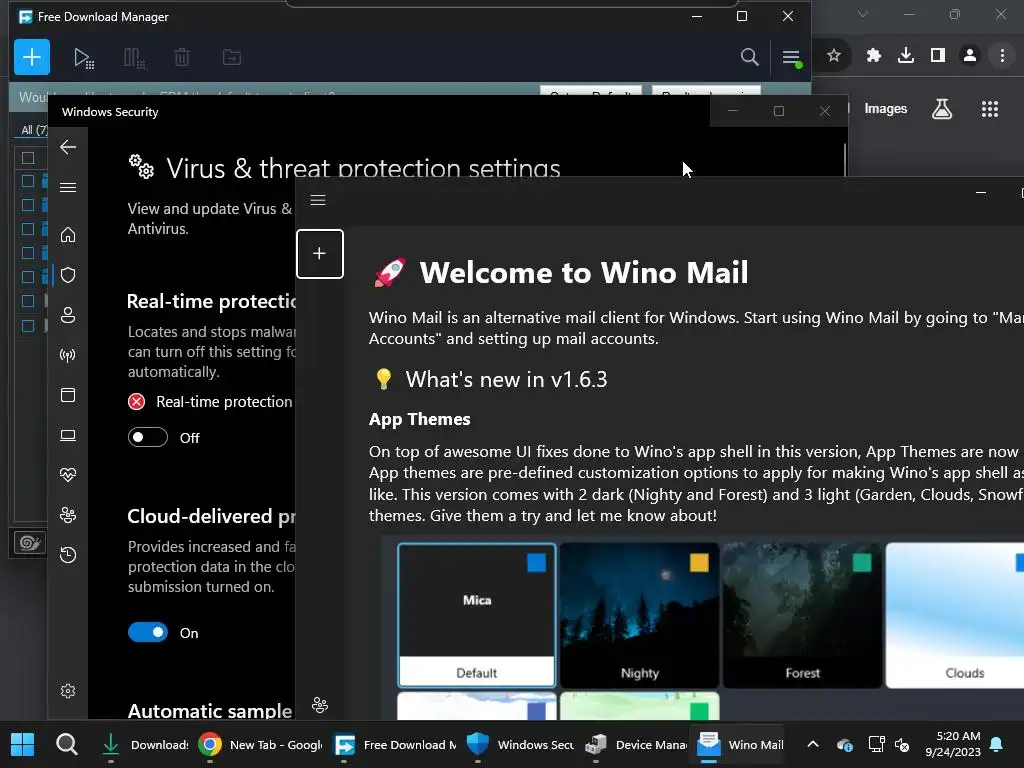Switch to New Tab - Google Chrome taskbar item
Image resolution: width=1024 pixels, height=768 pixels.
(259, 744)
